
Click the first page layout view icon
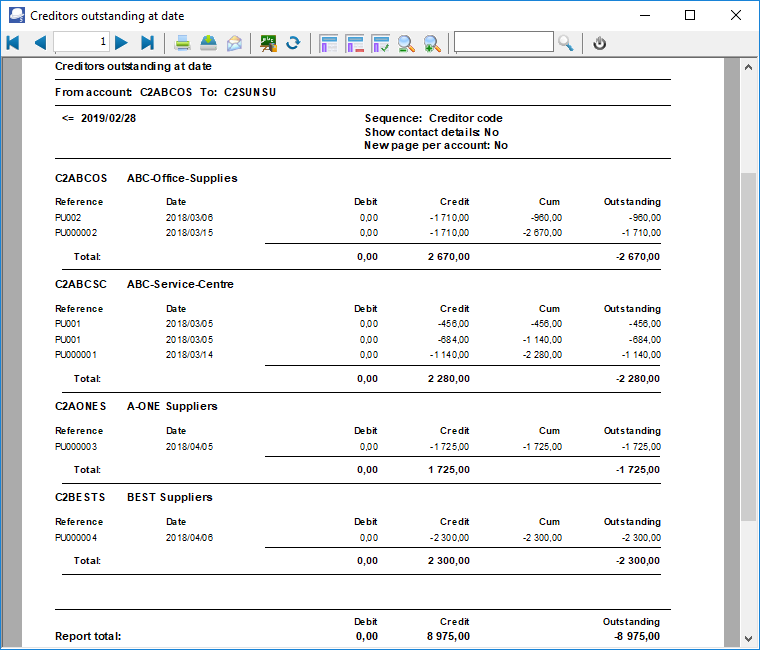(x=328, y=43)
